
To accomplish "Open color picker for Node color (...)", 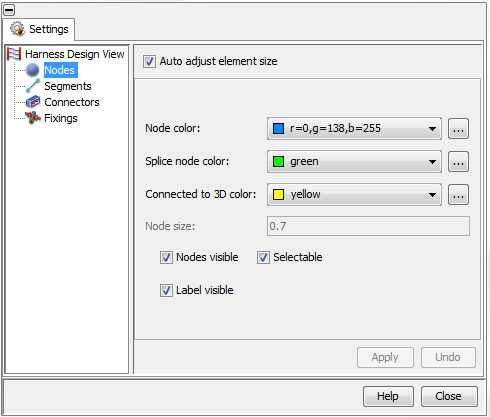I will (x=458, y=128).
